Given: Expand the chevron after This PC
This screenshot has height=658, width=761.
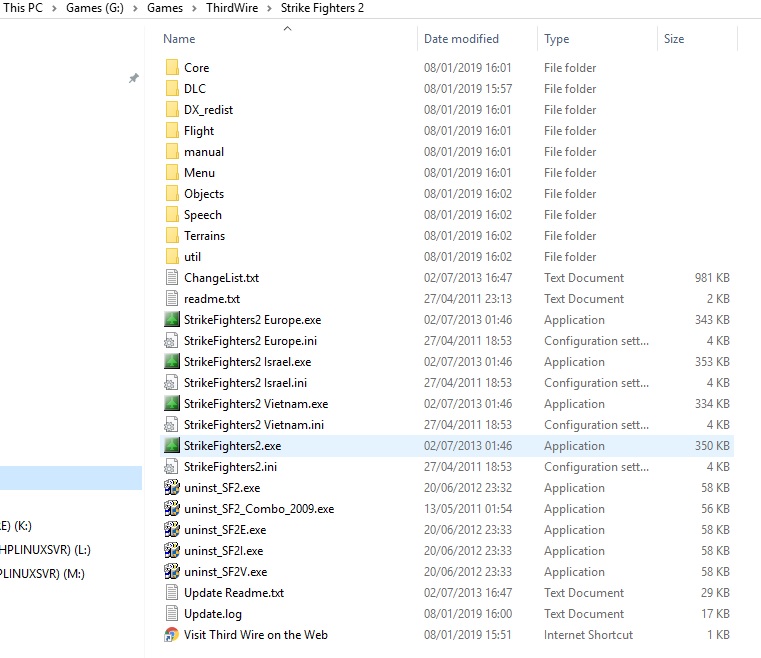Looking at the screenshot, I should pos(54,8).
